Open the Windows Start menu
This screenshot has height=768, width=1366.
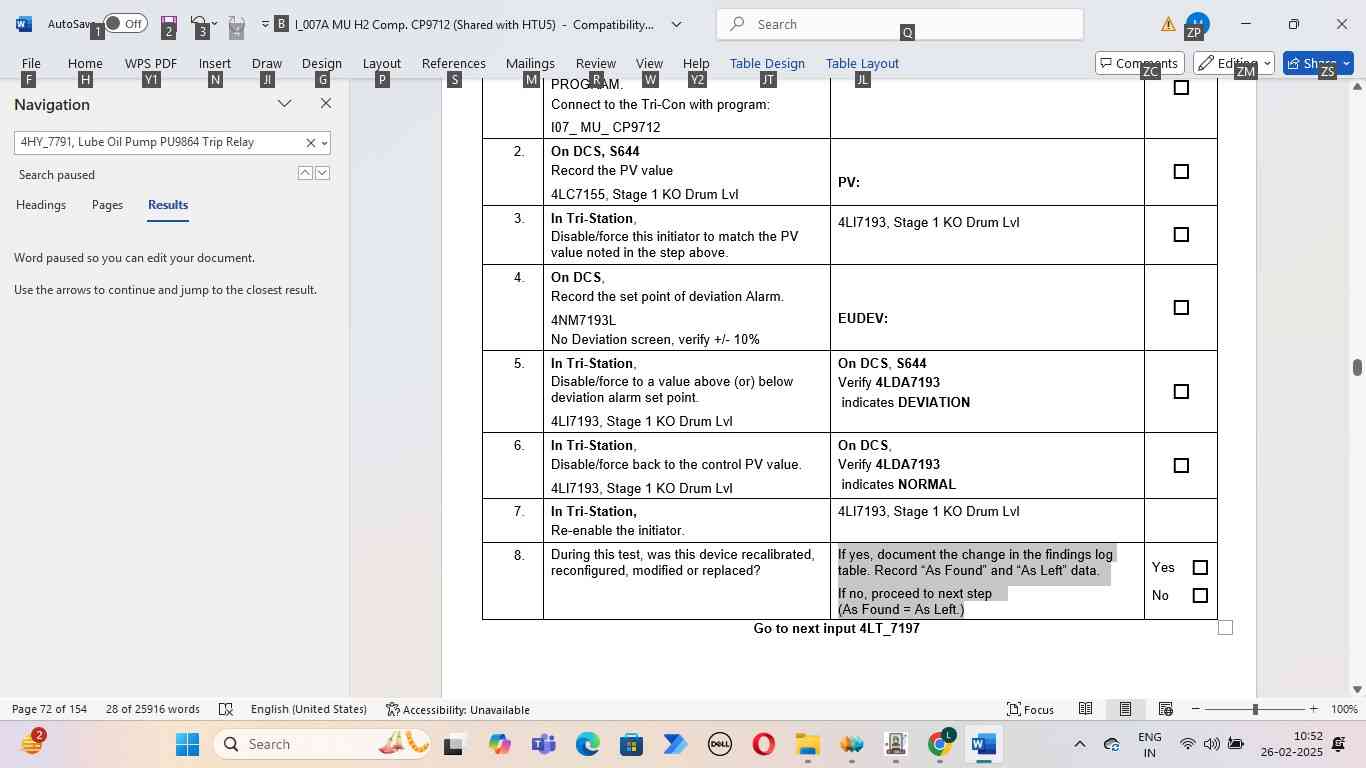188,745
